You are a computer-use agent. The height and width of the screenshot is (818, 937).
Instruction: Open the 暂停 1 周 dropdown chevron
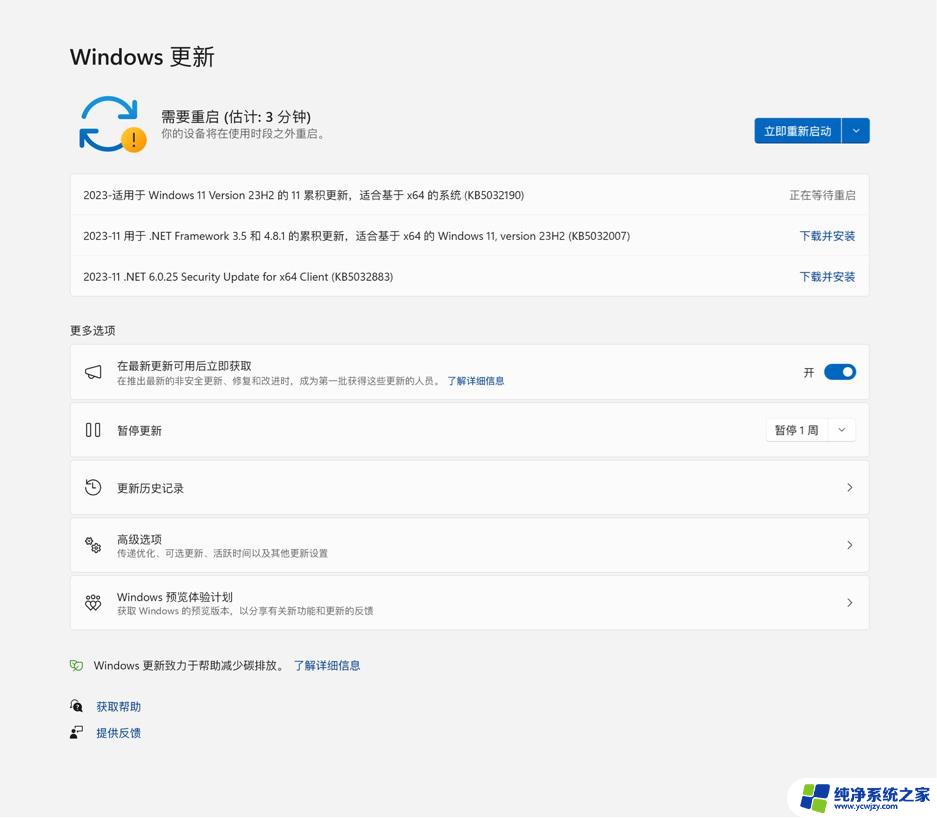841,430
